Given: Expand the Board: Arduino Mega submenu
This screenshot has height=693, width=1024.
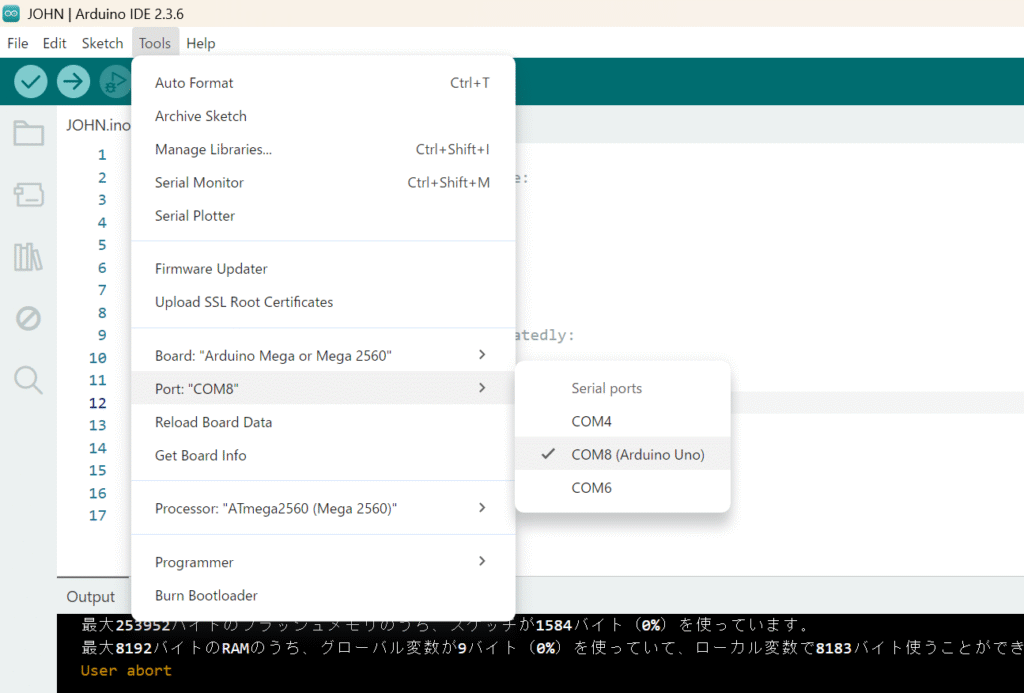Looking at the screenshot, I should pos(323,356).
